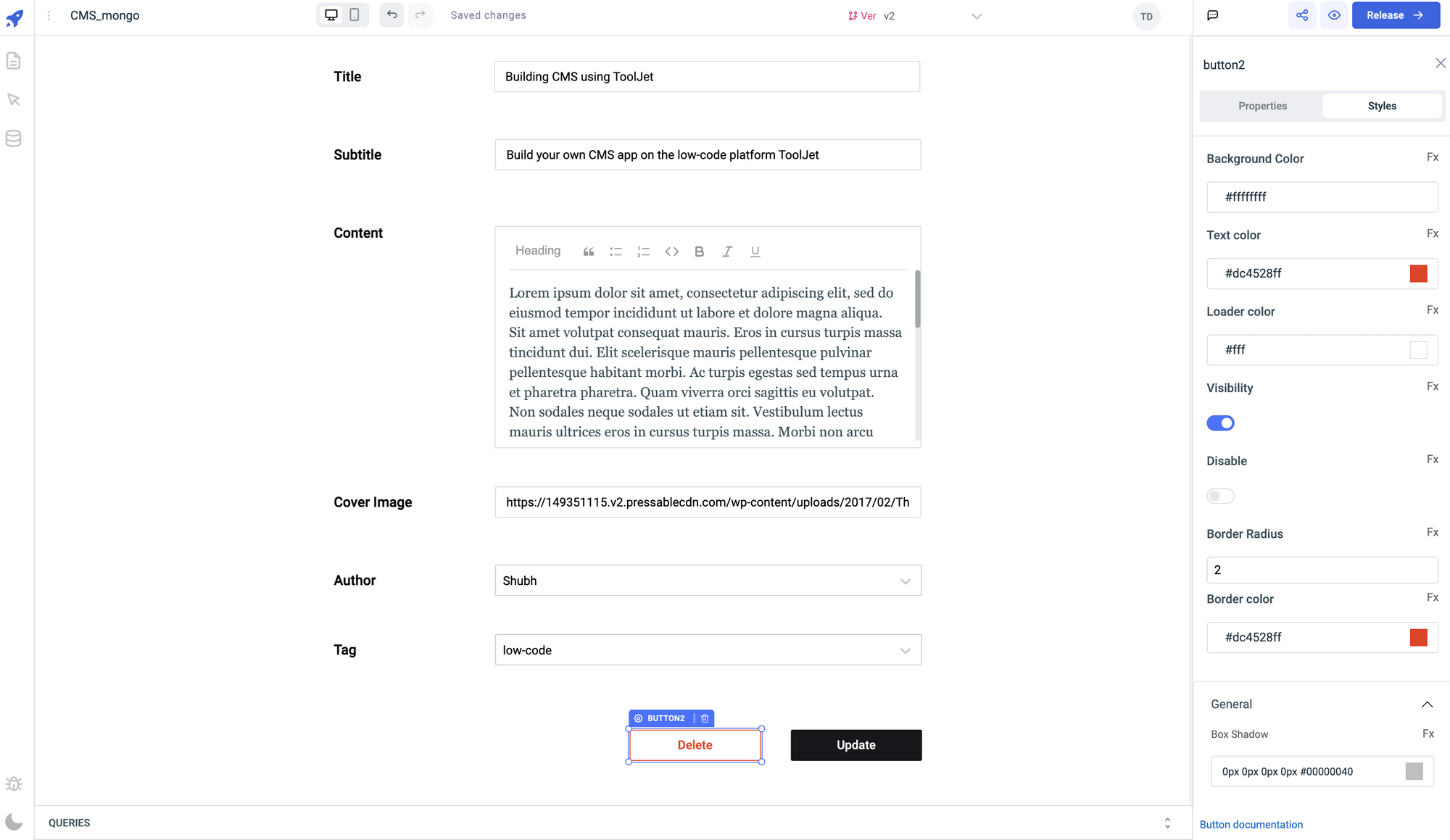This screenshot has height=840, width=1450.
Task: Select the Styles tab
Action: (x=1382, y=106)
